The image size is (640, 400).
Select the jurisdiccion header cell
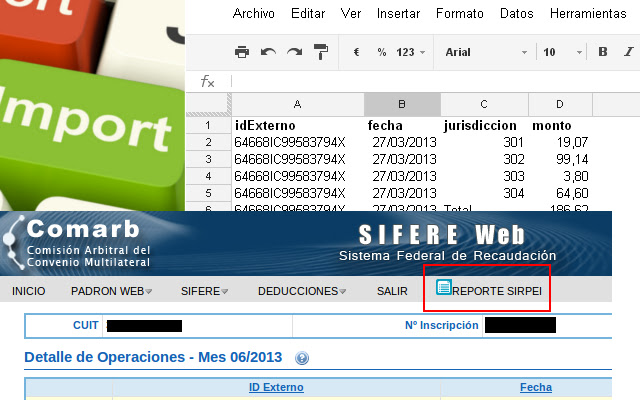pos(484,125)
